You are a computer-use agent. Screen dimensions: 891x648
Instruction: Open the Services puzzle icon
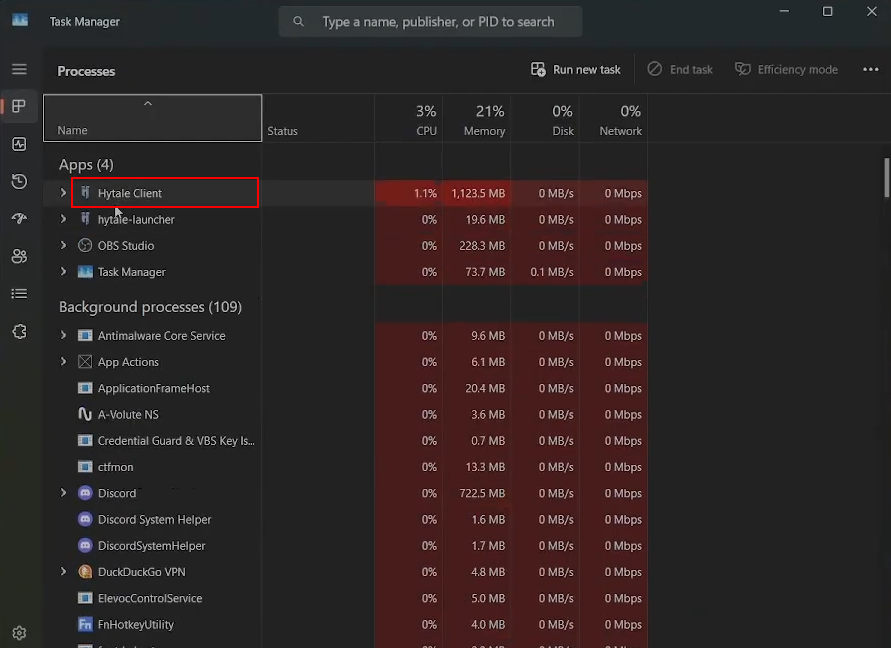click(19, 331)
